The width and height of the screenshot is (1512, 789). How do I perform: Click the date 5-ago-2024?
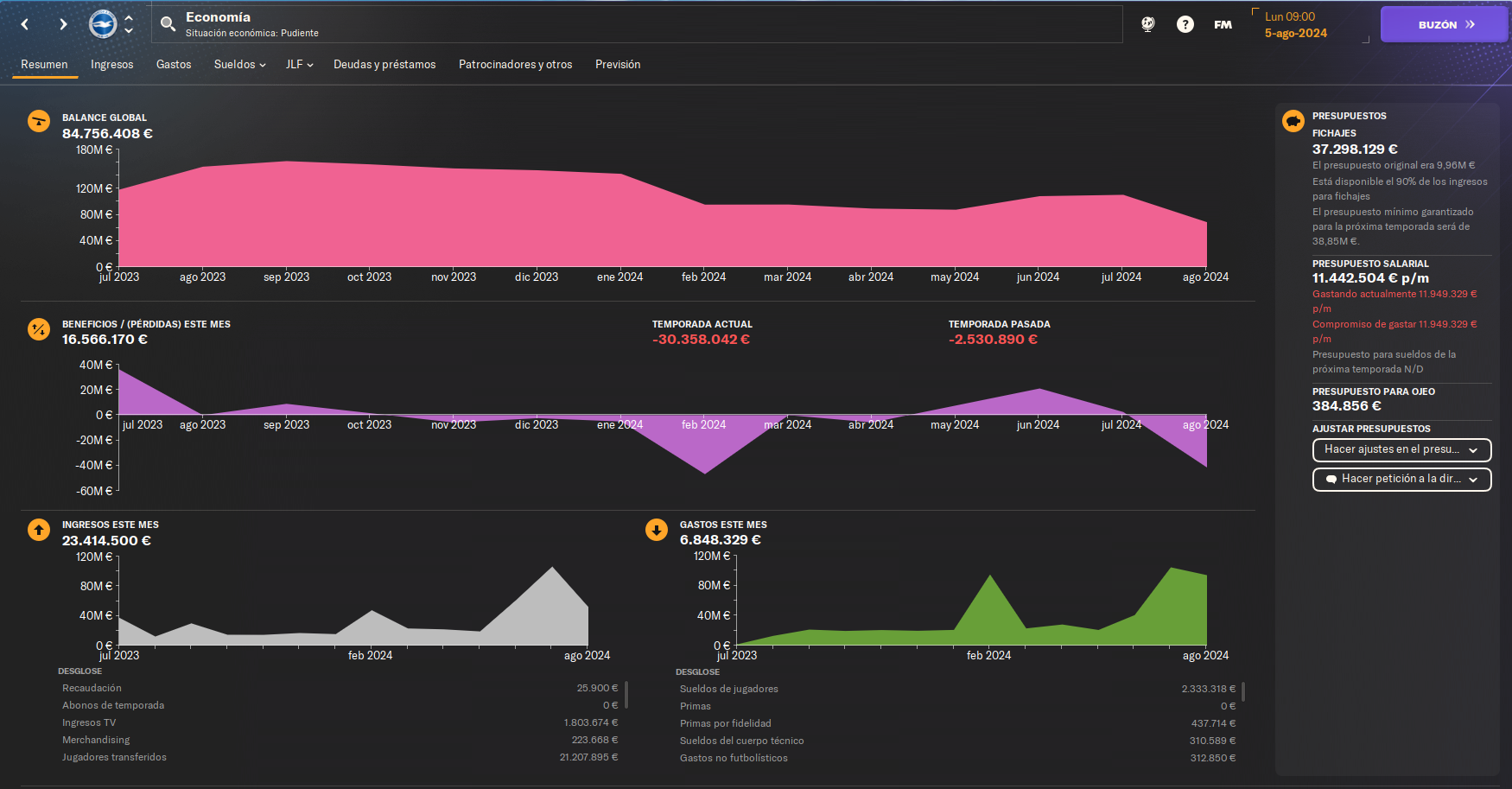(x=1295, y=33)
